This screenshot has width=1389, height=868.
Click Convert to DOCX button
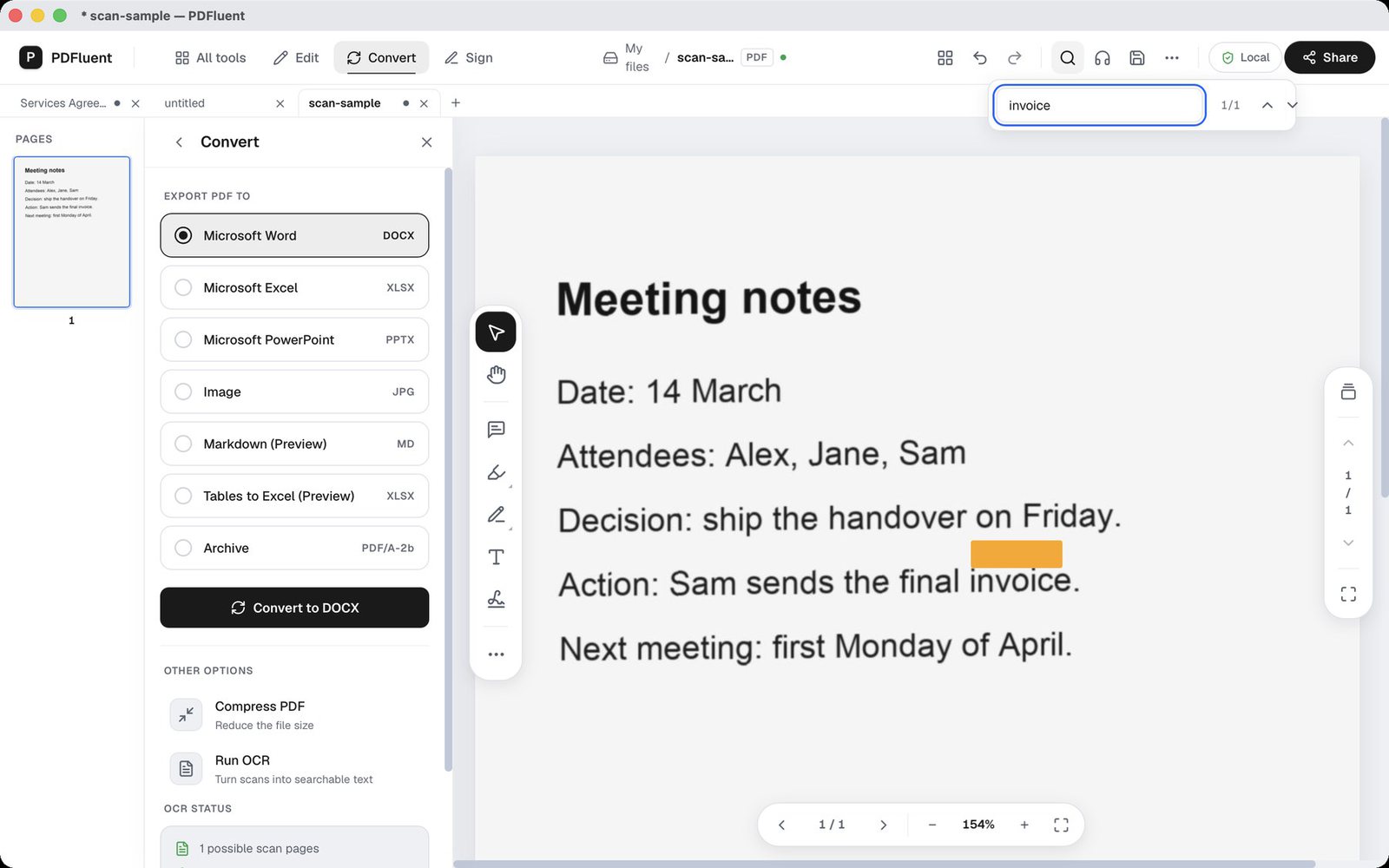coord(294,608)
